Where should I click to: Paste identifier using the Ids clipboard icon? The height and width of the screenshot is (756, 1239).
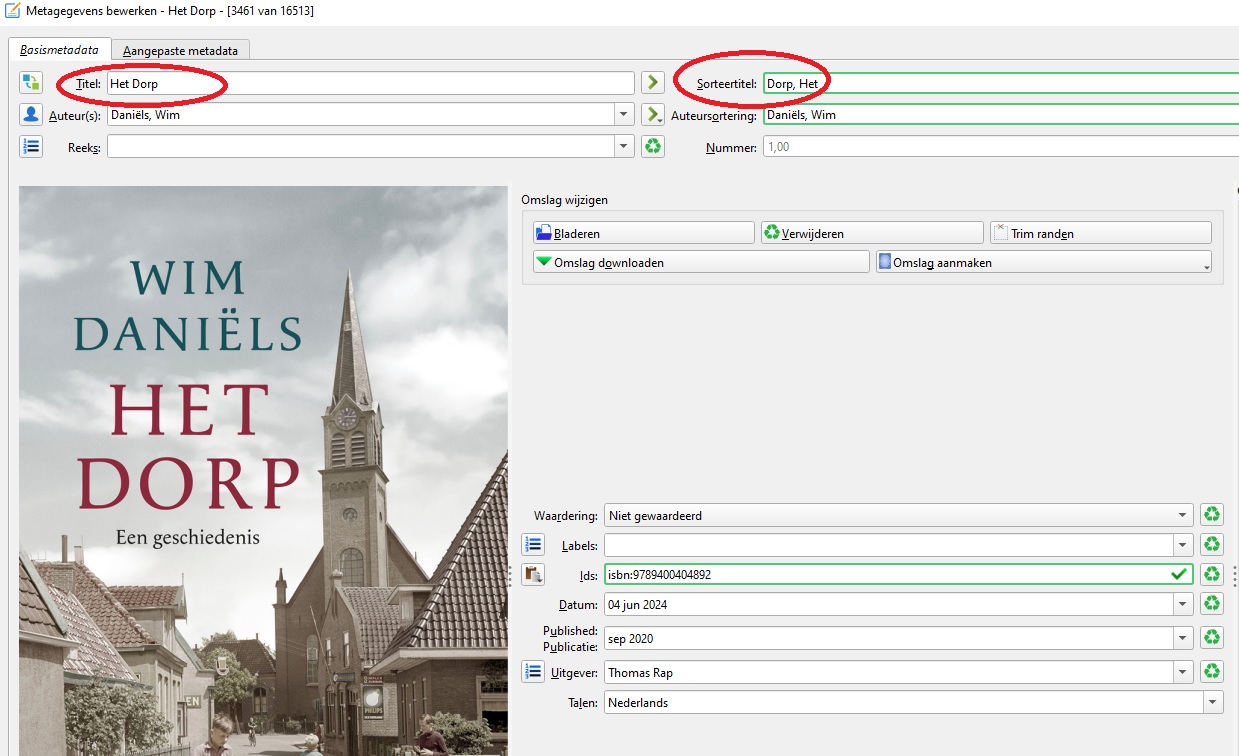tap(533, 575)
